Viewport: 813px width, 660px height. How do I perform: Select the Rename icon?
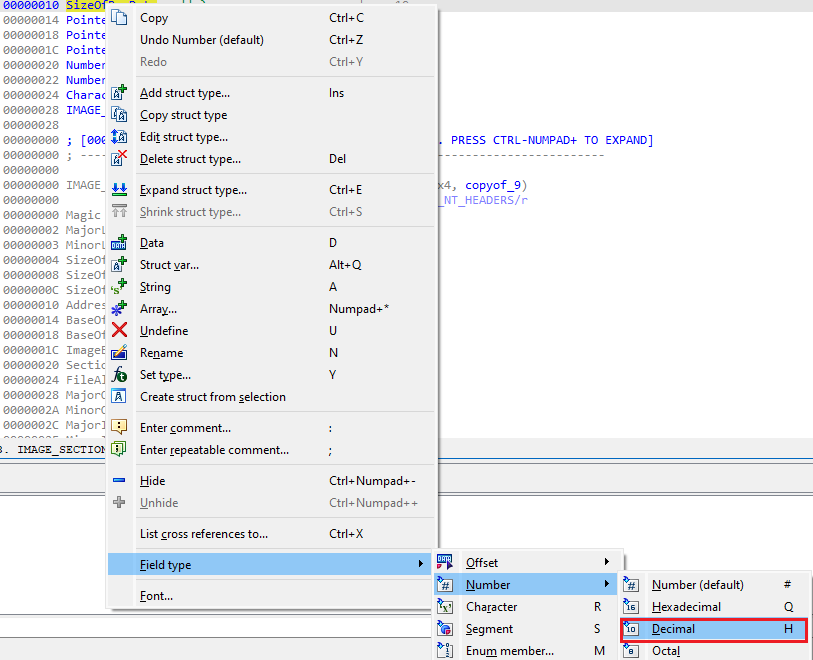click(119, 352)
